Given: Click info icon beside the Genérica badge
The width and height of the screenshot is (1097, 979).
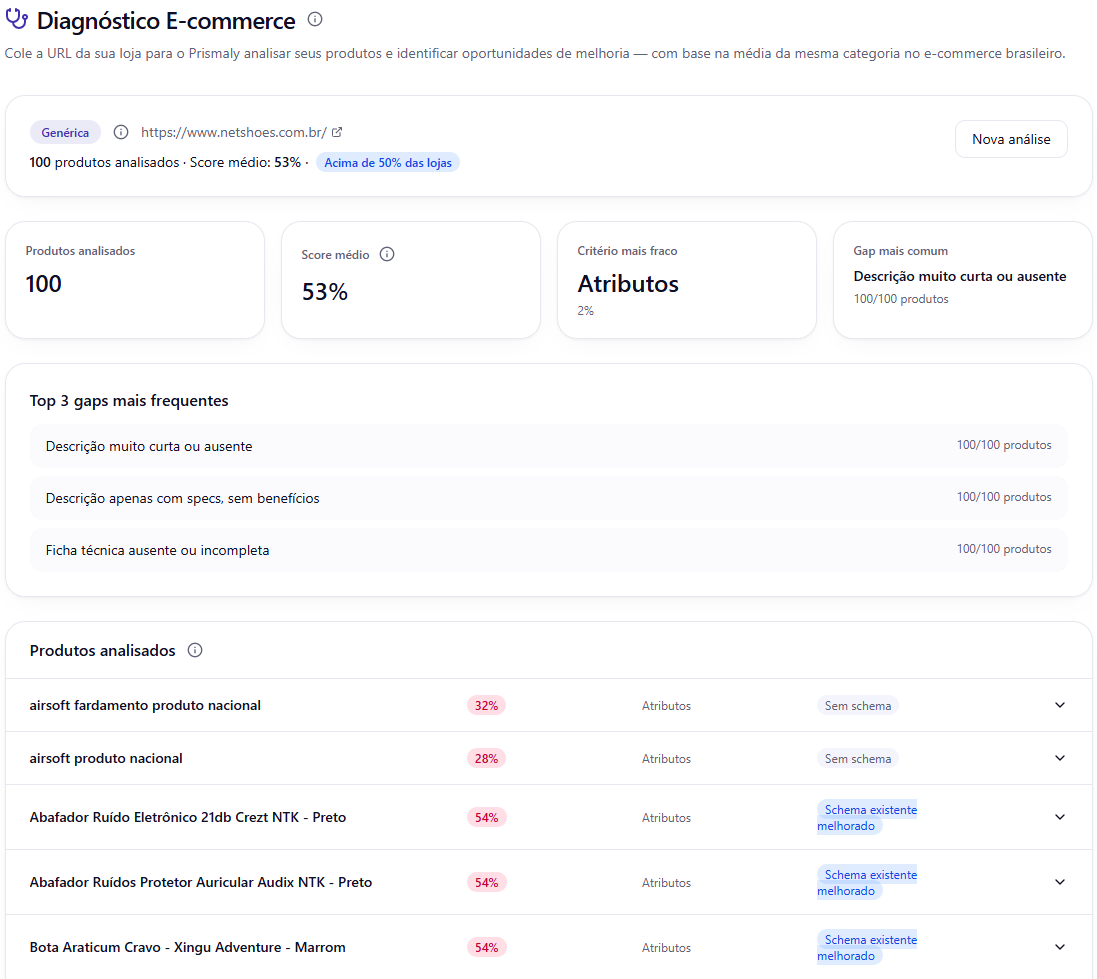Looking at the screenshot, I should (x=121, y=132).
